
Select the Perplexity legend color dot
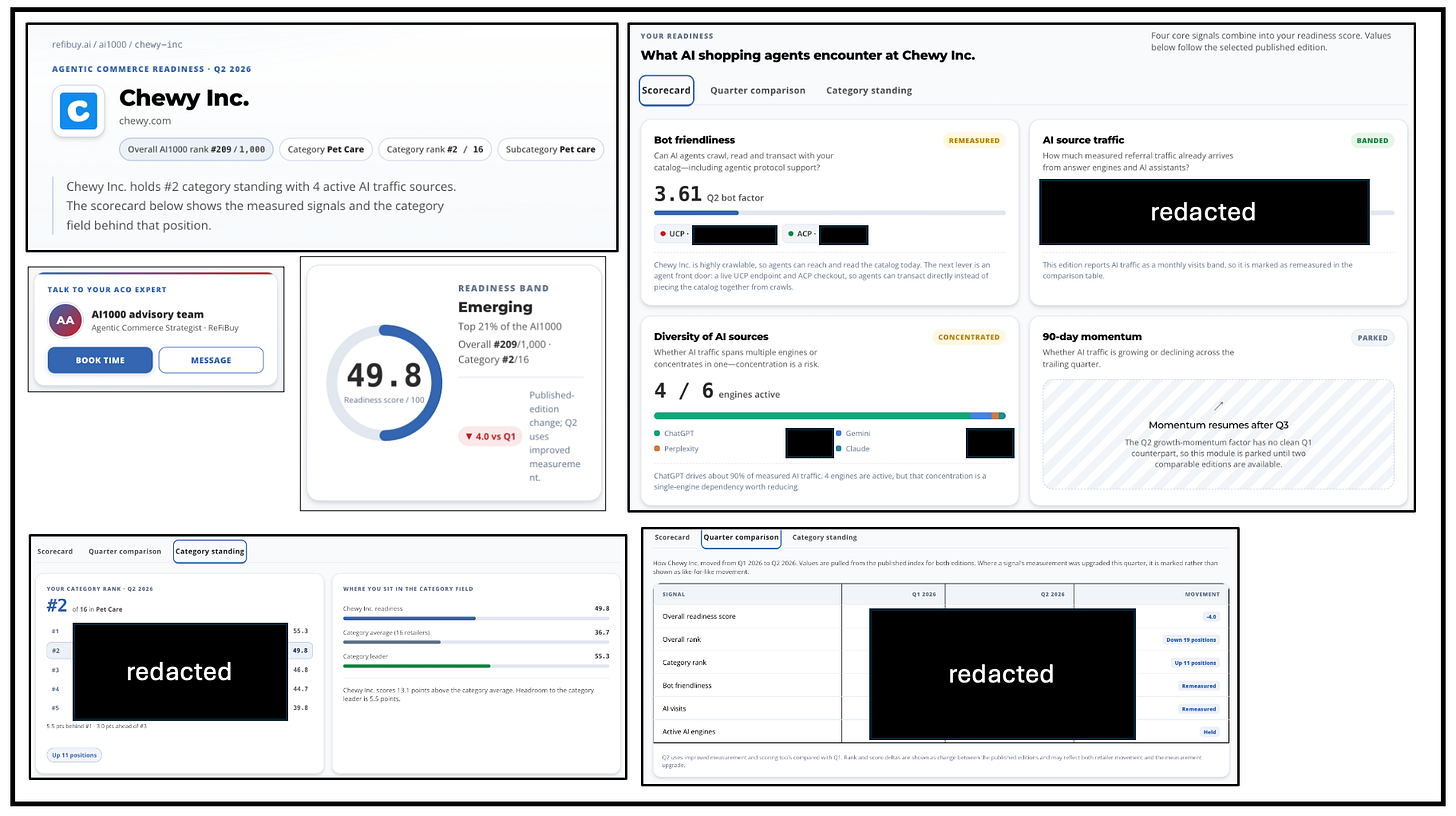[x=657, y=449]
